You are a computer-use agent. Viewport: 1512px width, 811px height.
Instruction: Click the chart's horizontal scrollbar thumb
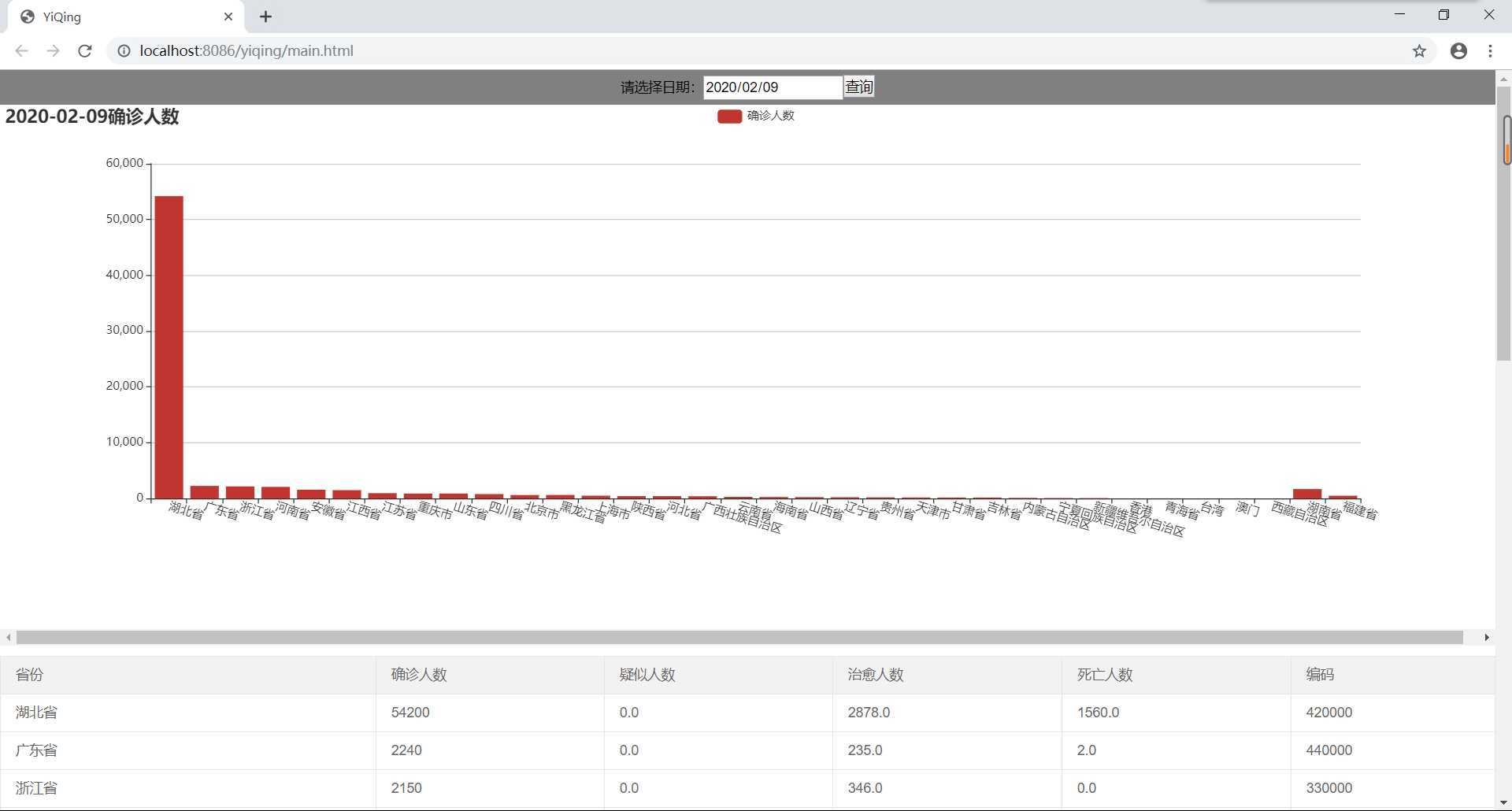coord(739,637)
